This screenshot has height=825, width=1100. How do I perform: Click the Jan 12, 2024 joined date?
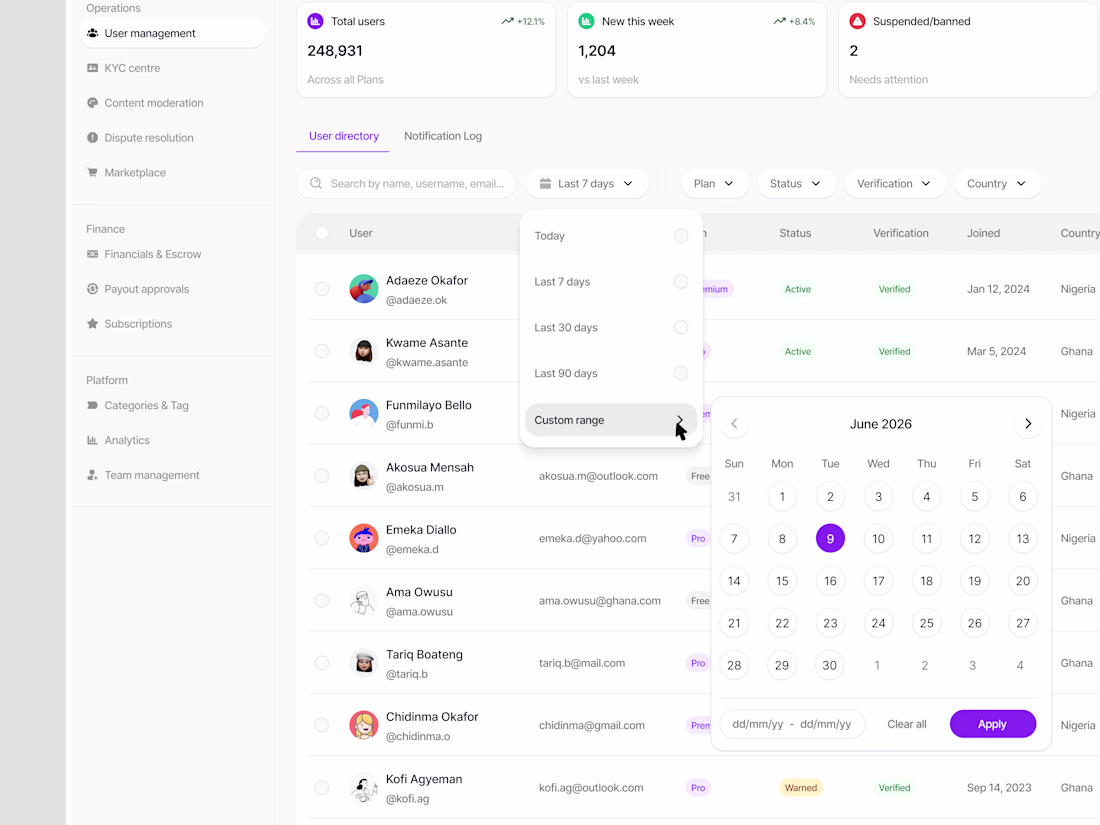pos(998,289)
